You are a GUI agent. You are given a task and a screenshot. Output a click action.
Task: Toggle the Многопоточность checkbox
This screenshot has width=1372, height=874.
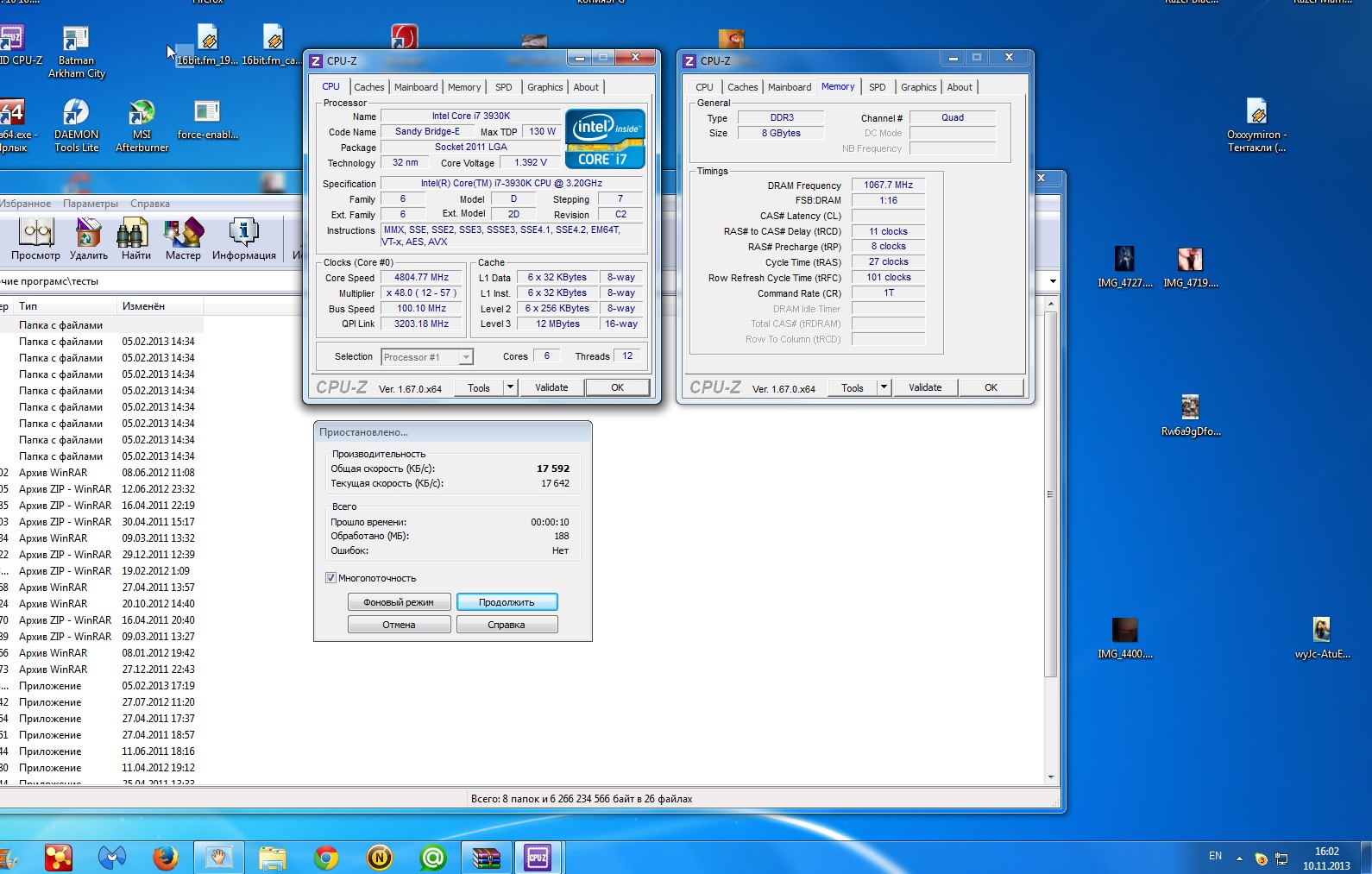(330, 578)
